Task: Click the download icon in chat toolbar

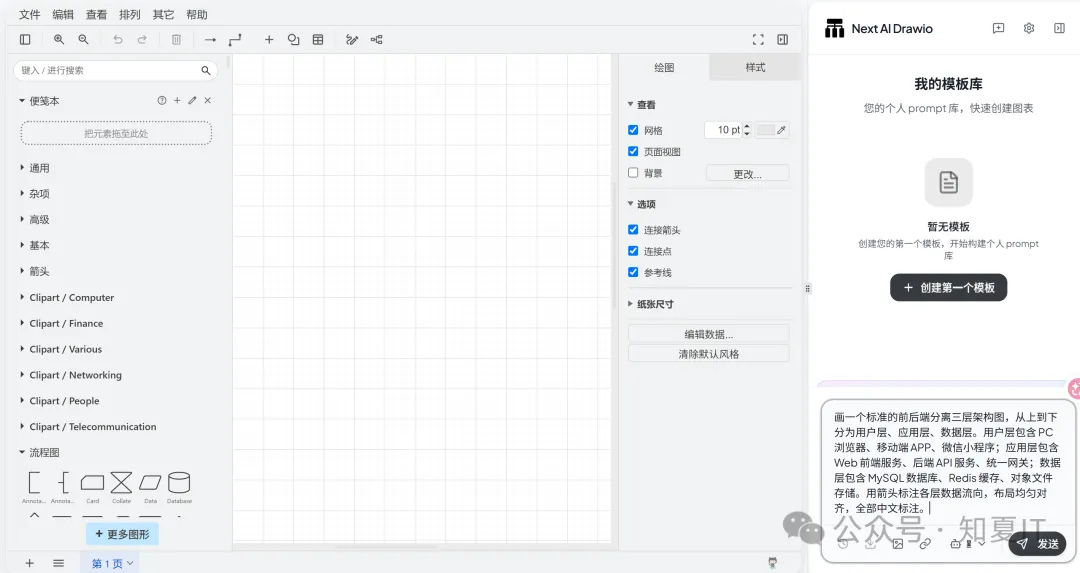Action: (871, 543)
